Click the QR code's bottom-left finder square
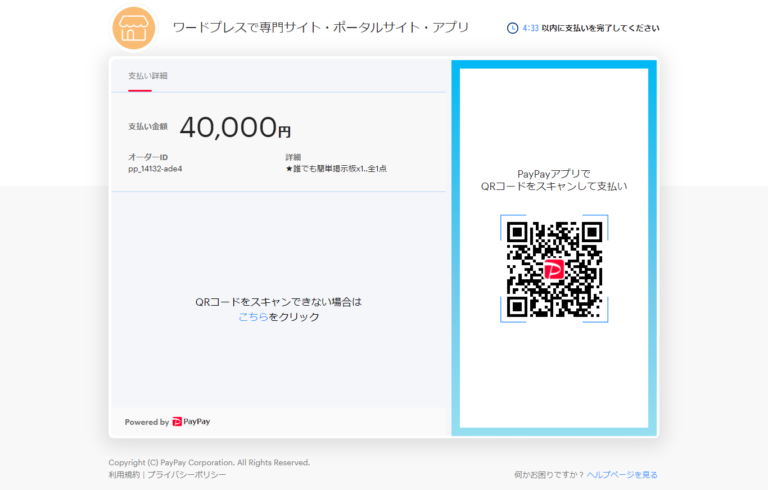The height and width of the screenshot is (490, 768). (517, 306)
